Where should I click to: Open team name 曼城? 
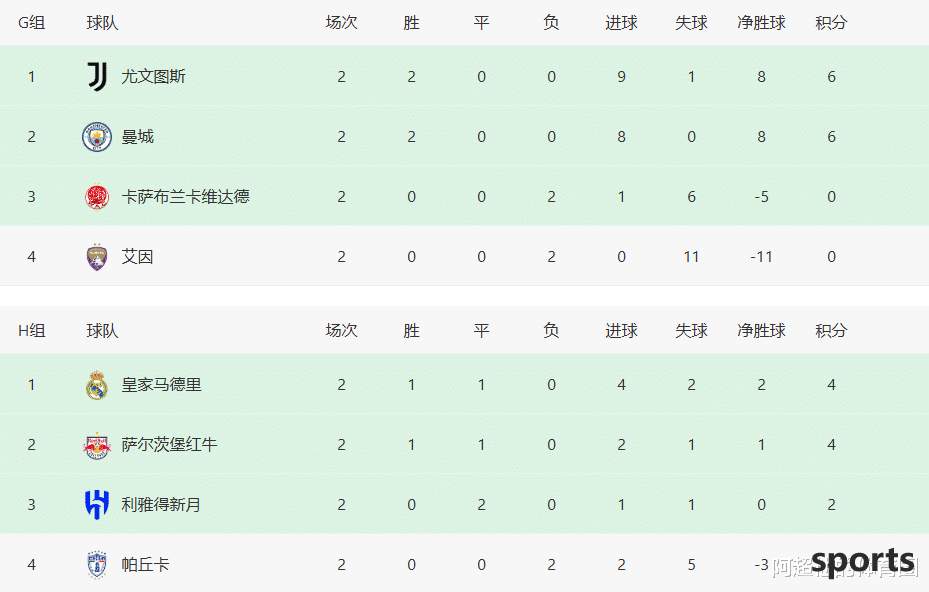click(x=137, y=137)
